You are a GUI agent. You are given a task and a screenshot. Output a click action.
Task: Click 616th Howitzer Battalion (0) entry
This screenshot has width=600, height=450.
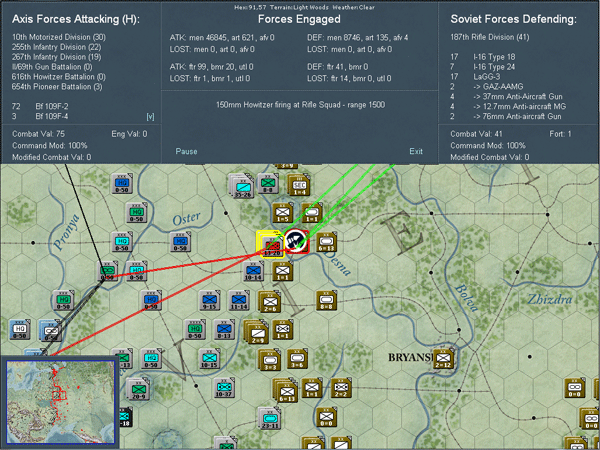click(x=59, y=77)
